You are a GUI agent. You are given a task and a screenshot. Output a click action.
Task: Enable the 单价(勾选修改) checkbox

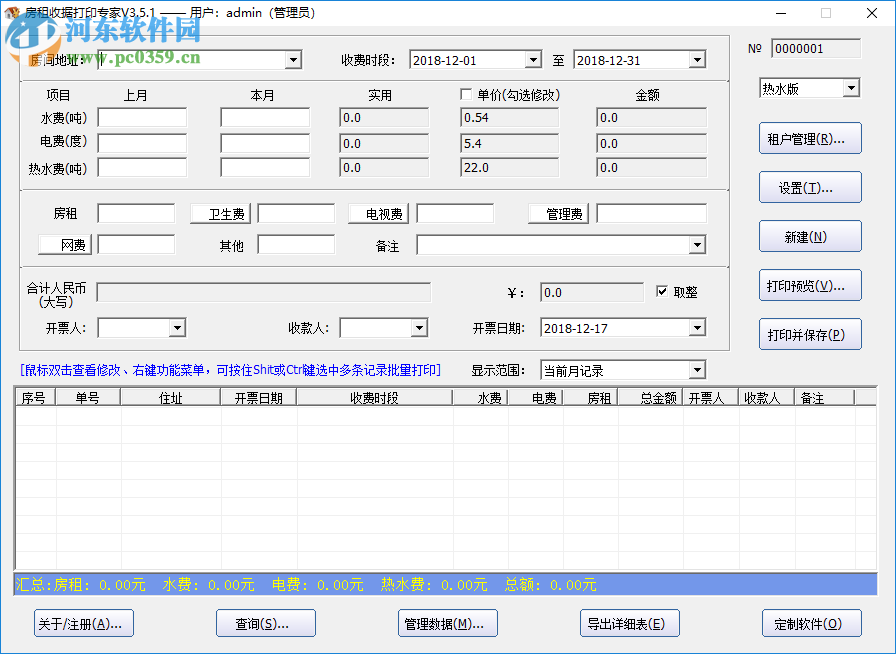click(466, 93)
